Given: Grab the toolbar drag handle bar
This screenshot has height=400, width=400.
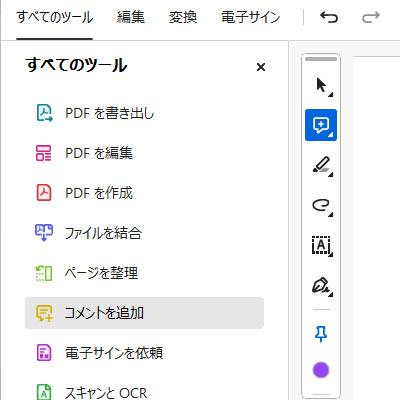Looking at the screenshot, I should pyautogui.click(x=321, y=59).
